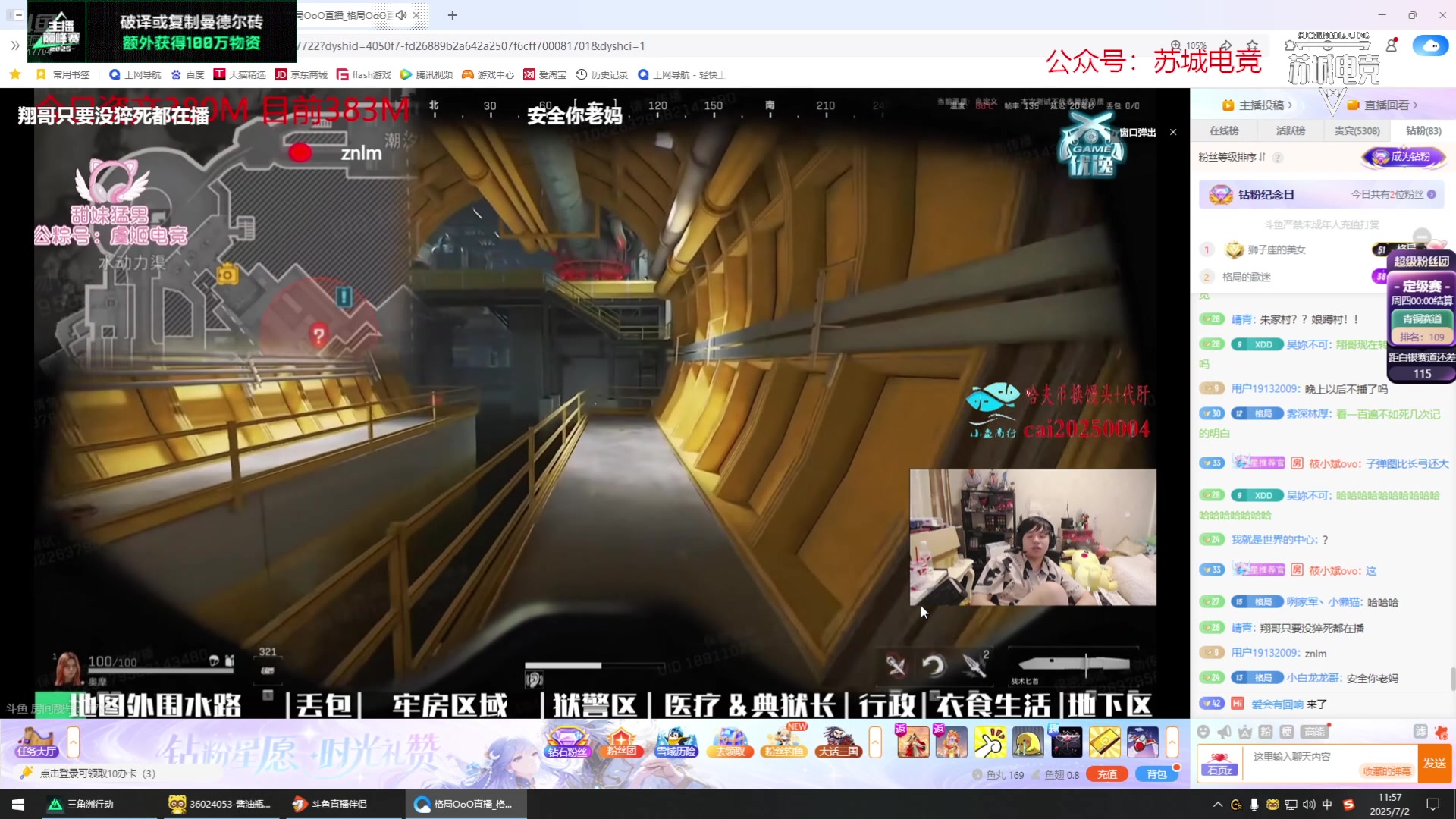This screenshot has height=819, width=1456.
Task: Click the favorites star icon in bookmarks bar
Action: click(15, 74)
